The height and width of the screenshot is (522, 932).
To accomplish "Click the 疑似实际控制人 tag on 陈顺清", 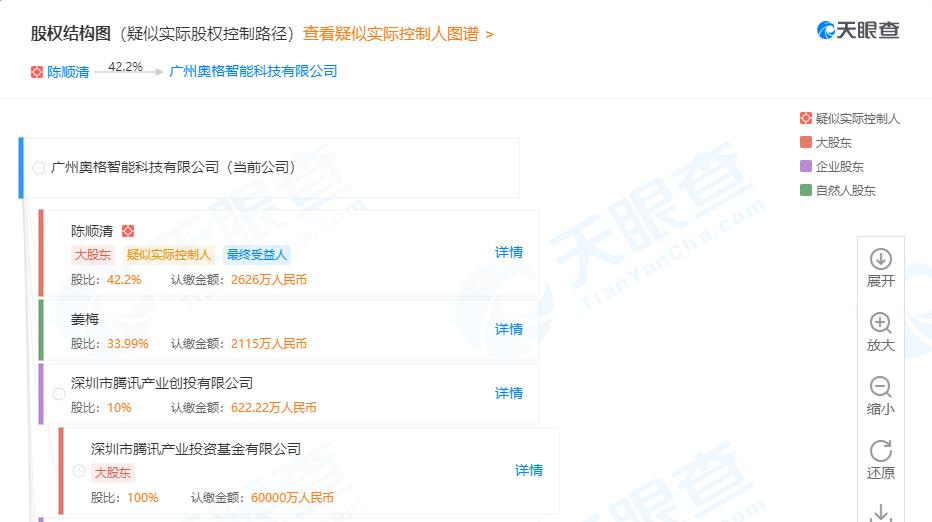I will (169, 254).
